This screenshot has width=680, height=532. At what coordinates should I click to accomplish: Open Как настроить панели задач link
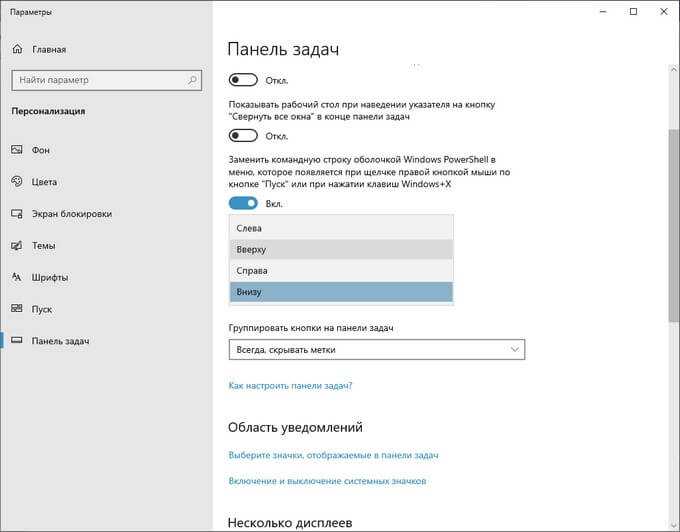[290, 385]
